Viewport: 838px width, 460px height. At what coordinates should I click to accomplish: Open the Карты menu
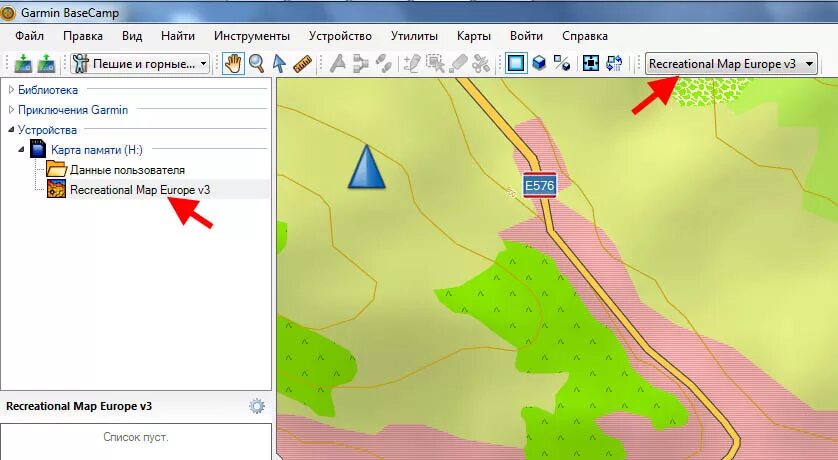474,36
